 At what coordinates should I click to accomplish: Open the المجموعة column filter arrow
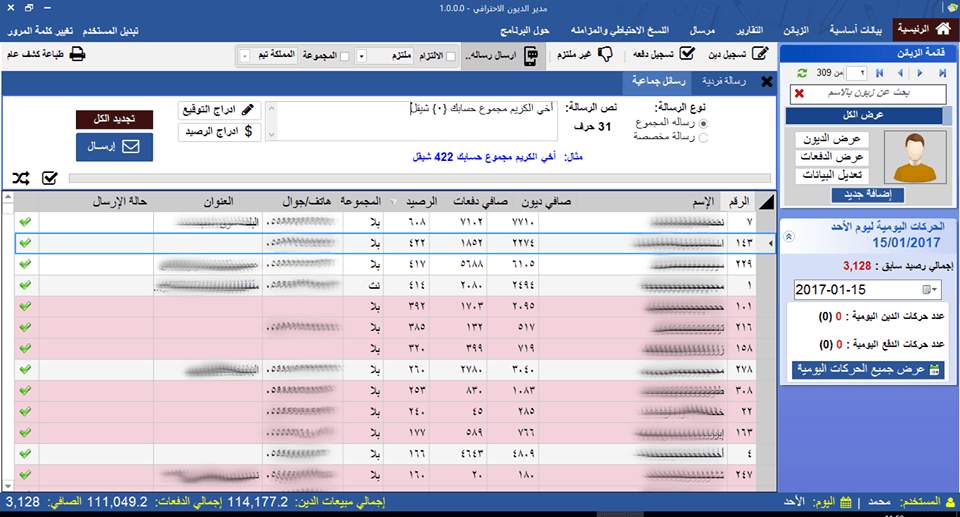point(393,202)
